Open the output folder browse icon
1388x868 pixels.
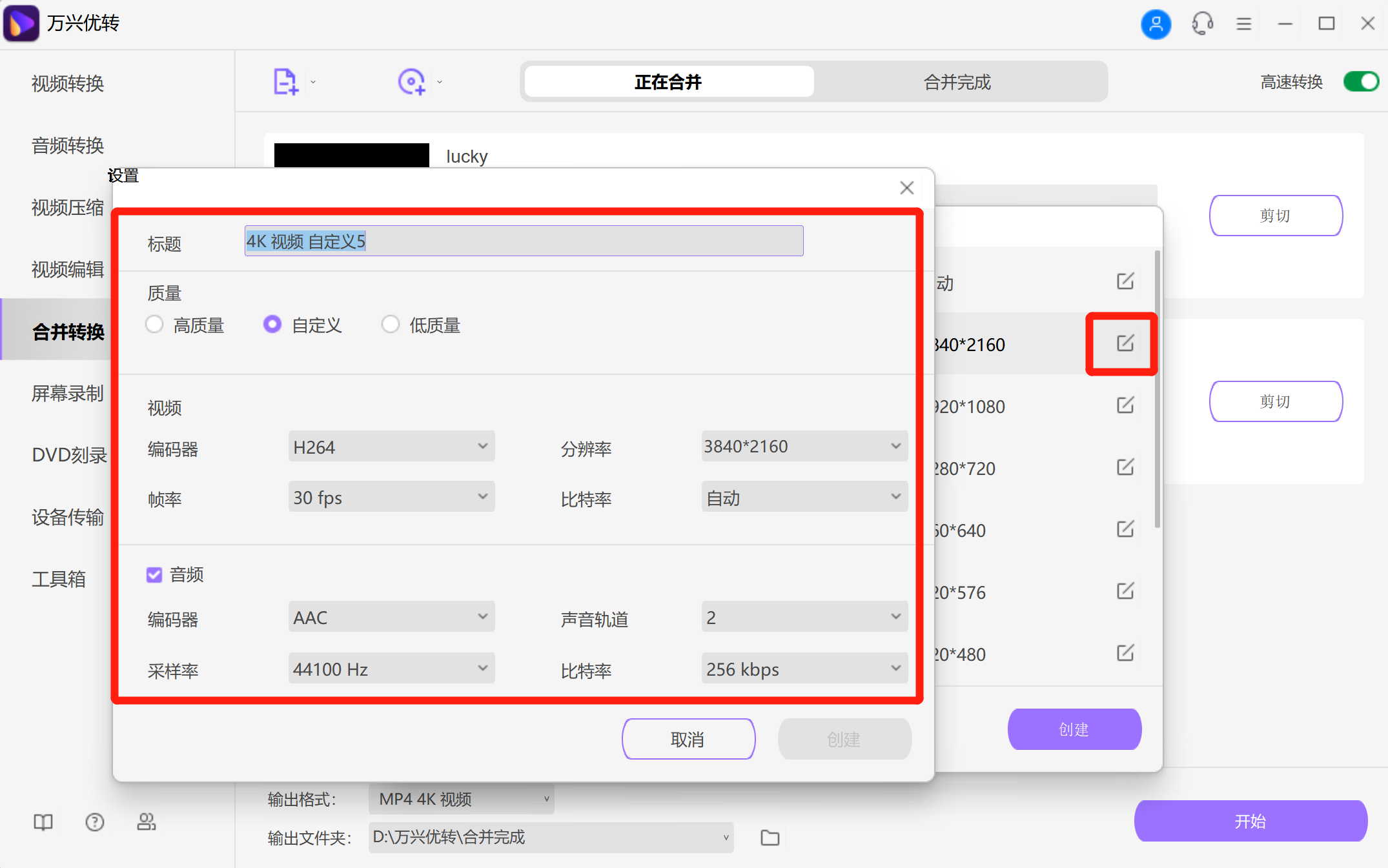770,837
